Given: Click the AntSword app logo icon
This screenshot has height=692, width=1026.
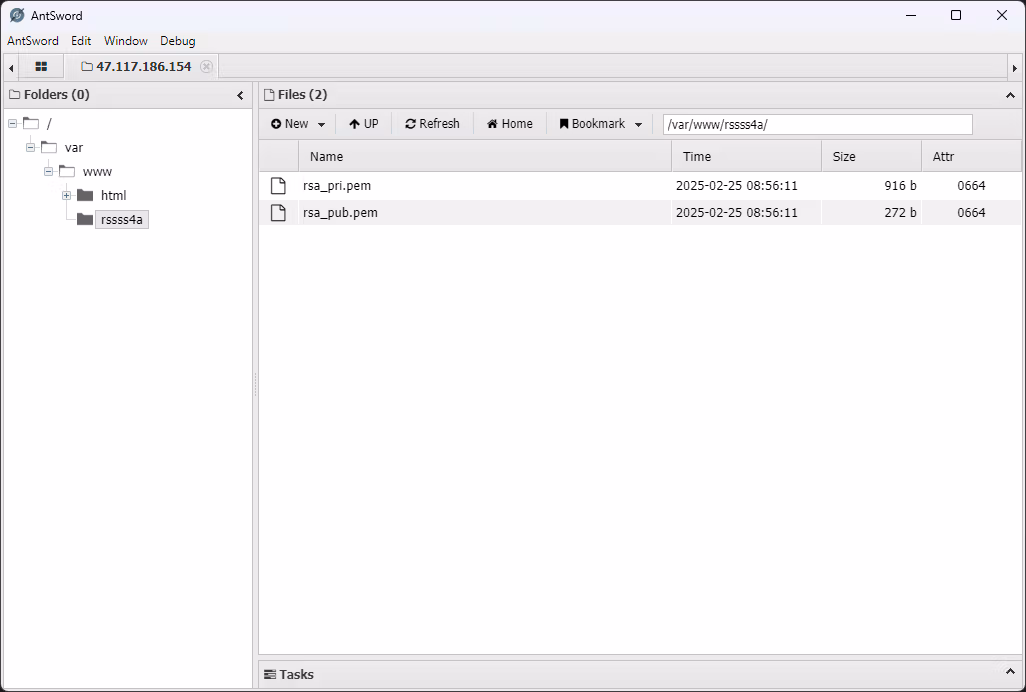Looking at the screenshot, I should point(17,15).
